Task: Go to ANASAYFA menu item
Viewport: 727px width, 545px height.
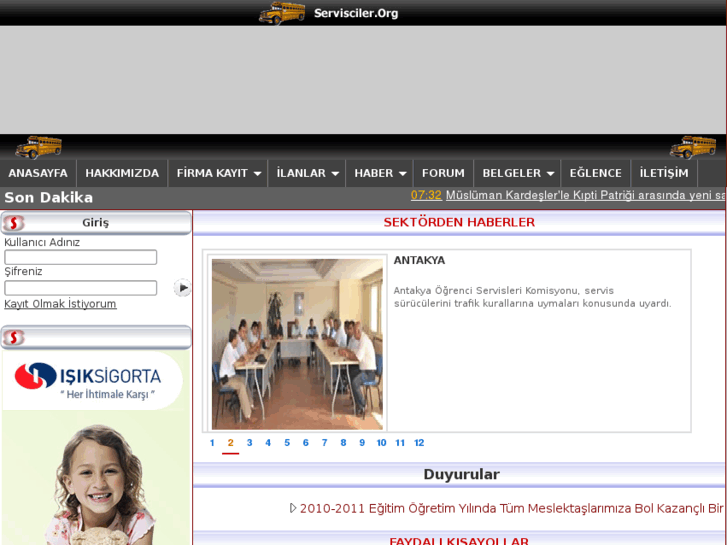Action: coord(38,173)
